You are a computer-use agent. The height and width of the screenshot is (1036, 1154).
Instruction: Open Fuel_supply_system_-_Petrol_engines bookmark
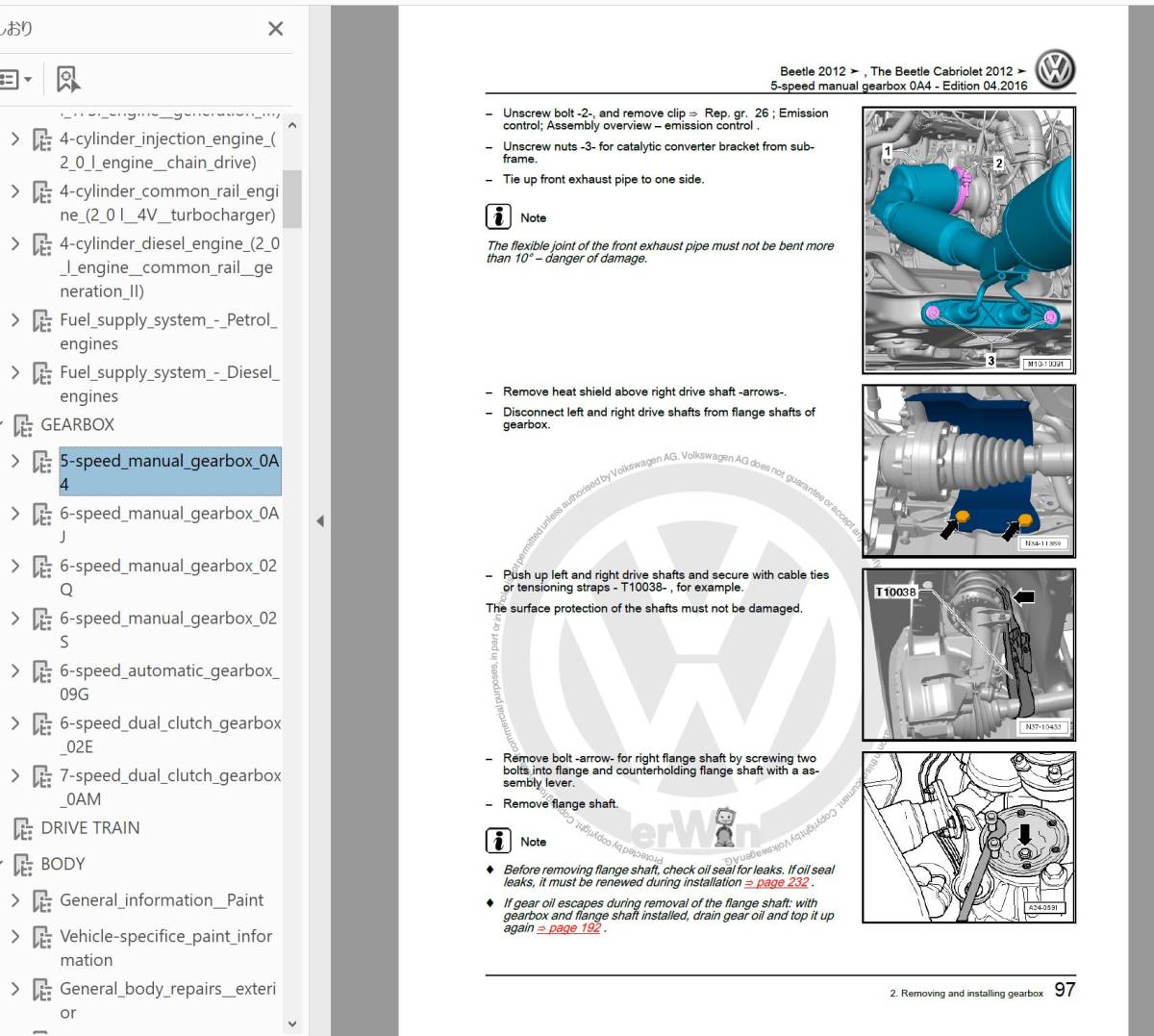pos(169,332)
